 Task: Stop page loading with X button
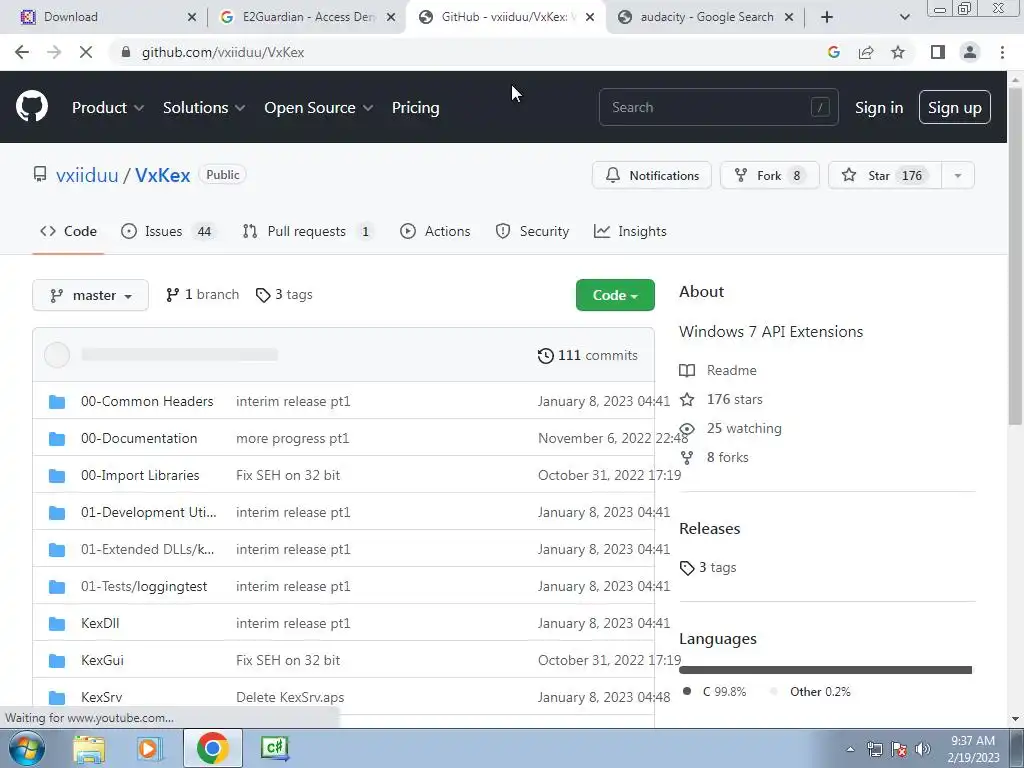coord(86,52)
